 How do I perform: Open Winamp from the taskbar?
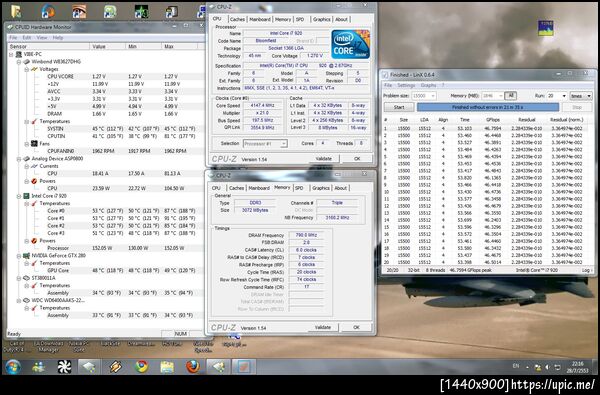[116, 367]
